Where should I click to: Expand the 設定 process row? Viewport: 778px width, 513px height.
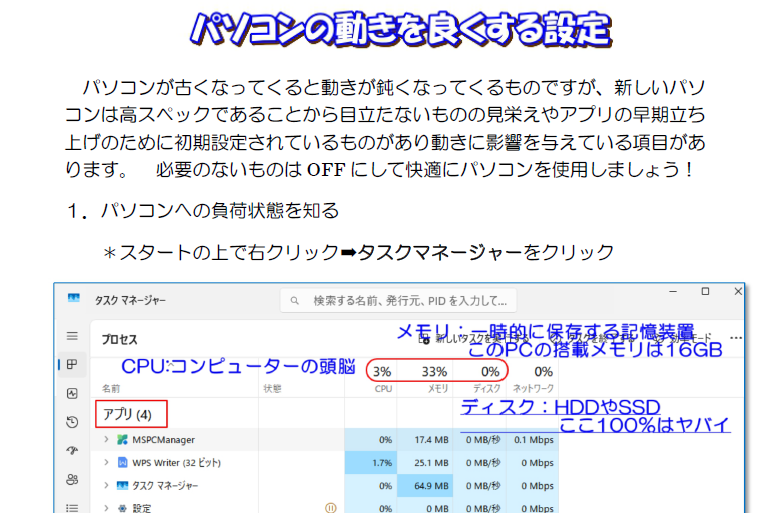pos(106,508)
